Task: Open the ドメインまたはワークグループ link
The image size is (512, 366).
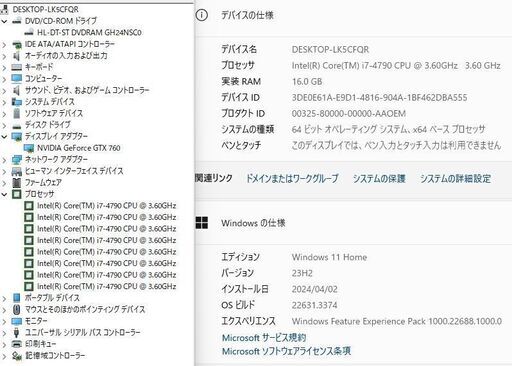Action: 292,178
